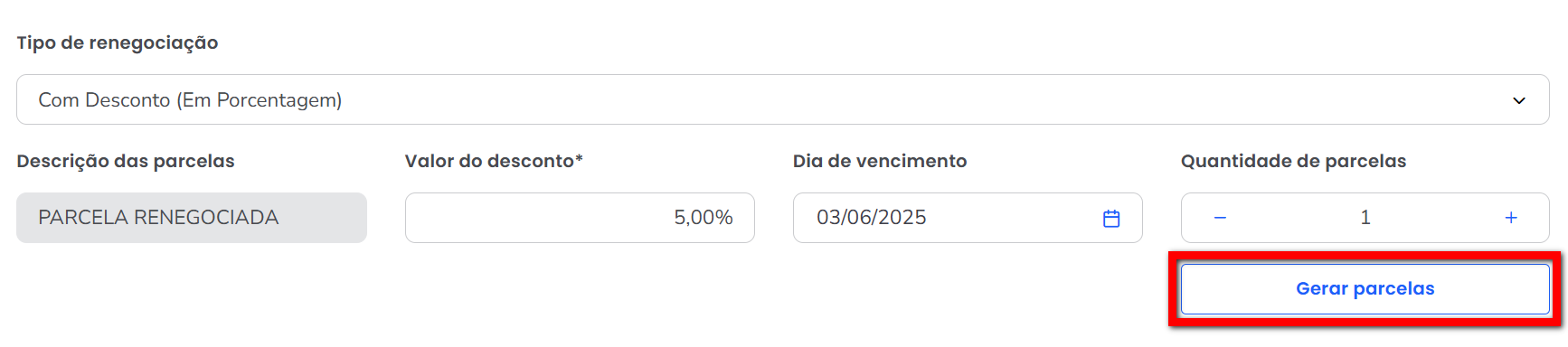Expand the renegotiation type chevron arrow

click(x=1519, y=100)
